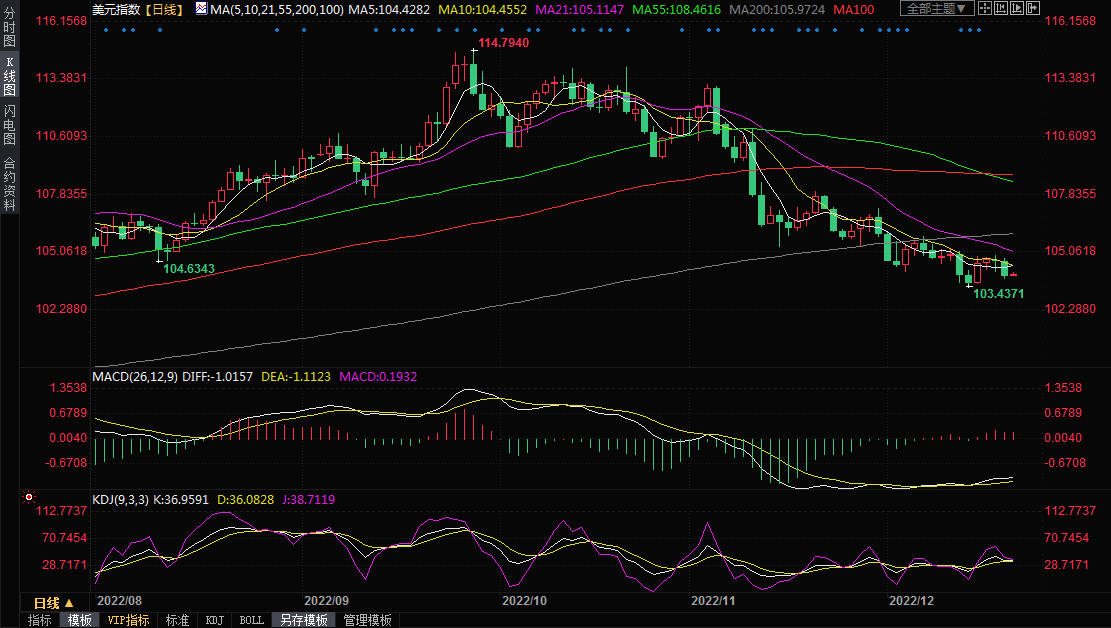
Task: Open 管理模板 button
Action: coord(367,620)
